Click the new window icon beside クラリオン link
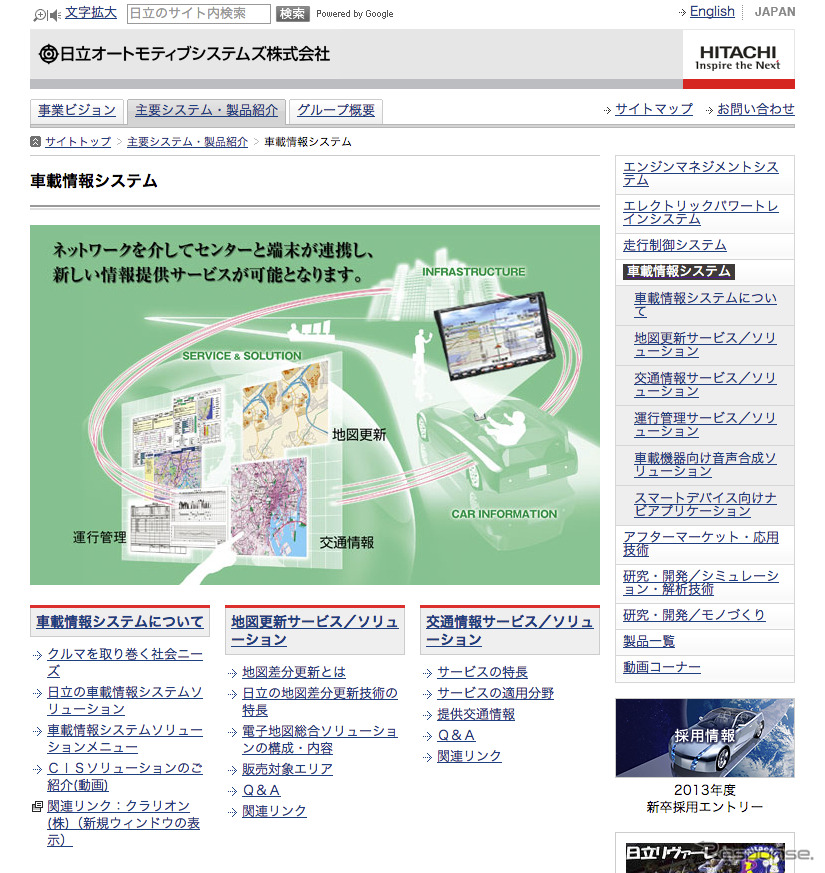 (37, 806)
